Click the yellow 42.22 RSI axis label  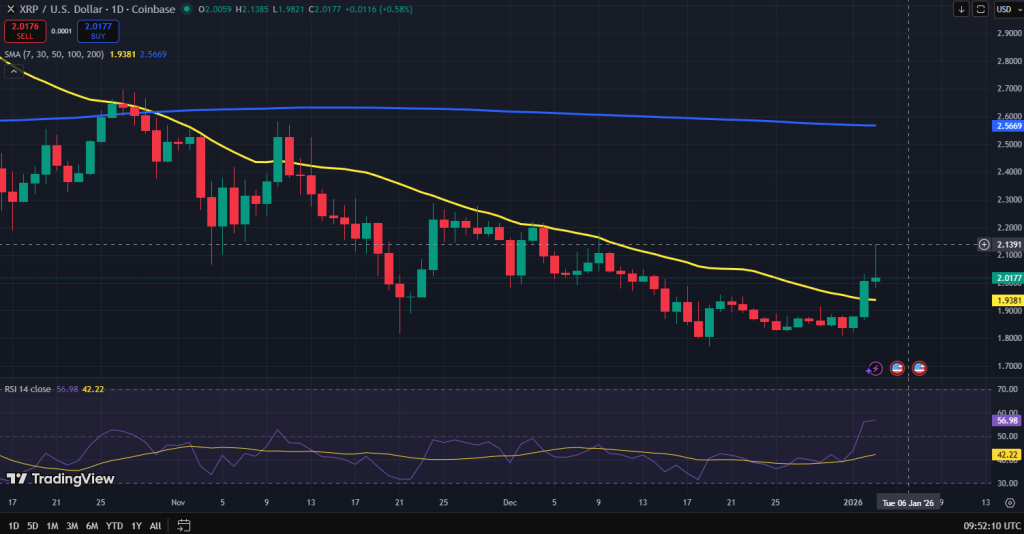(x=1008, y=454)
